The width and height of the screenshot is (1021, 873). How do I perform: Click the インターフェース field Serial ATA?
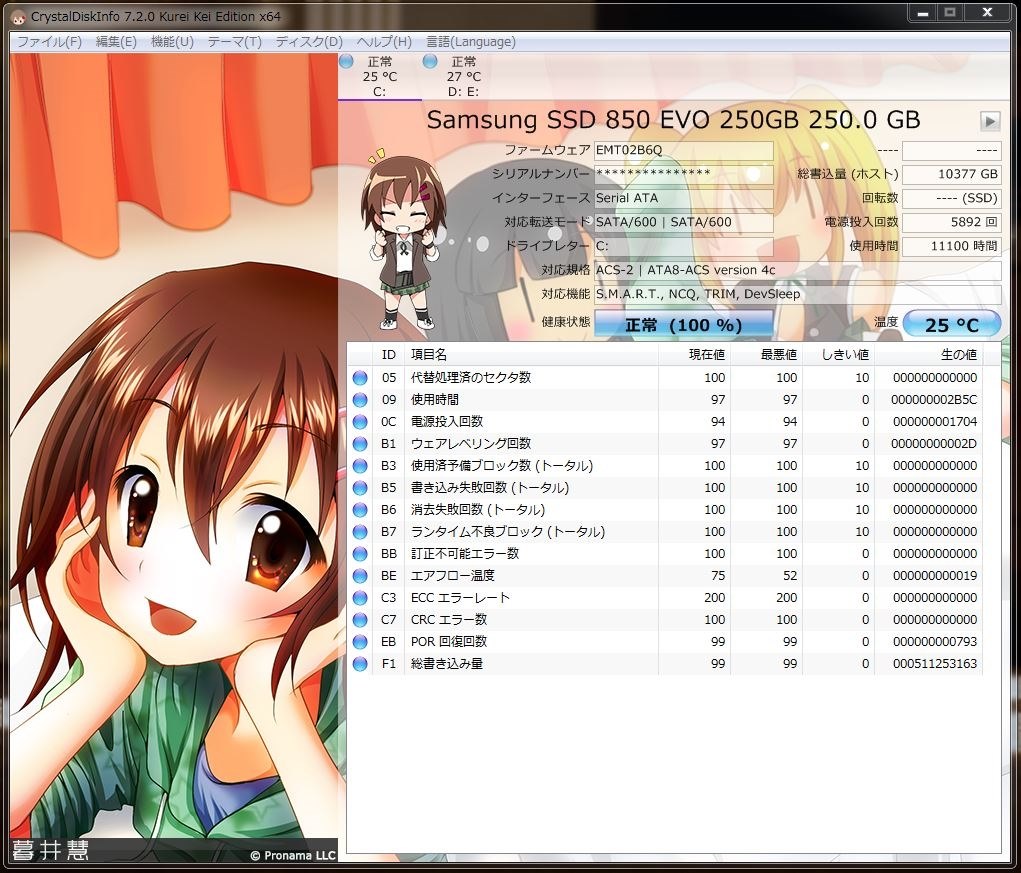click(684, 198)
